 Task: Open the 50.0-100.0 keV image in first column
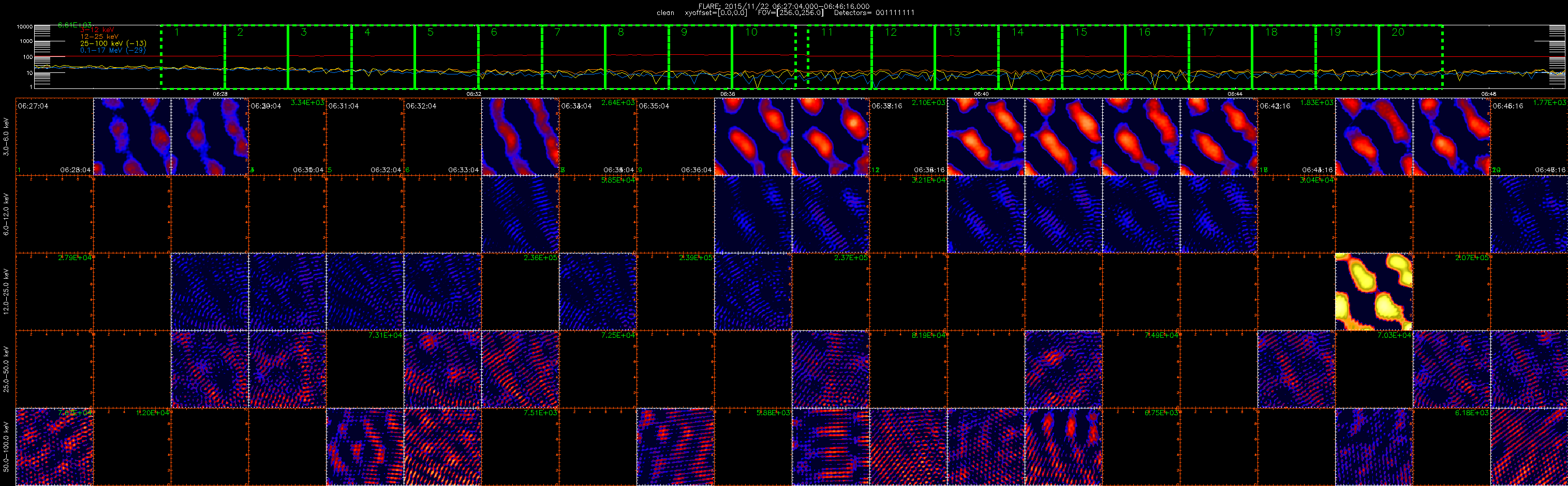point(55,447)
